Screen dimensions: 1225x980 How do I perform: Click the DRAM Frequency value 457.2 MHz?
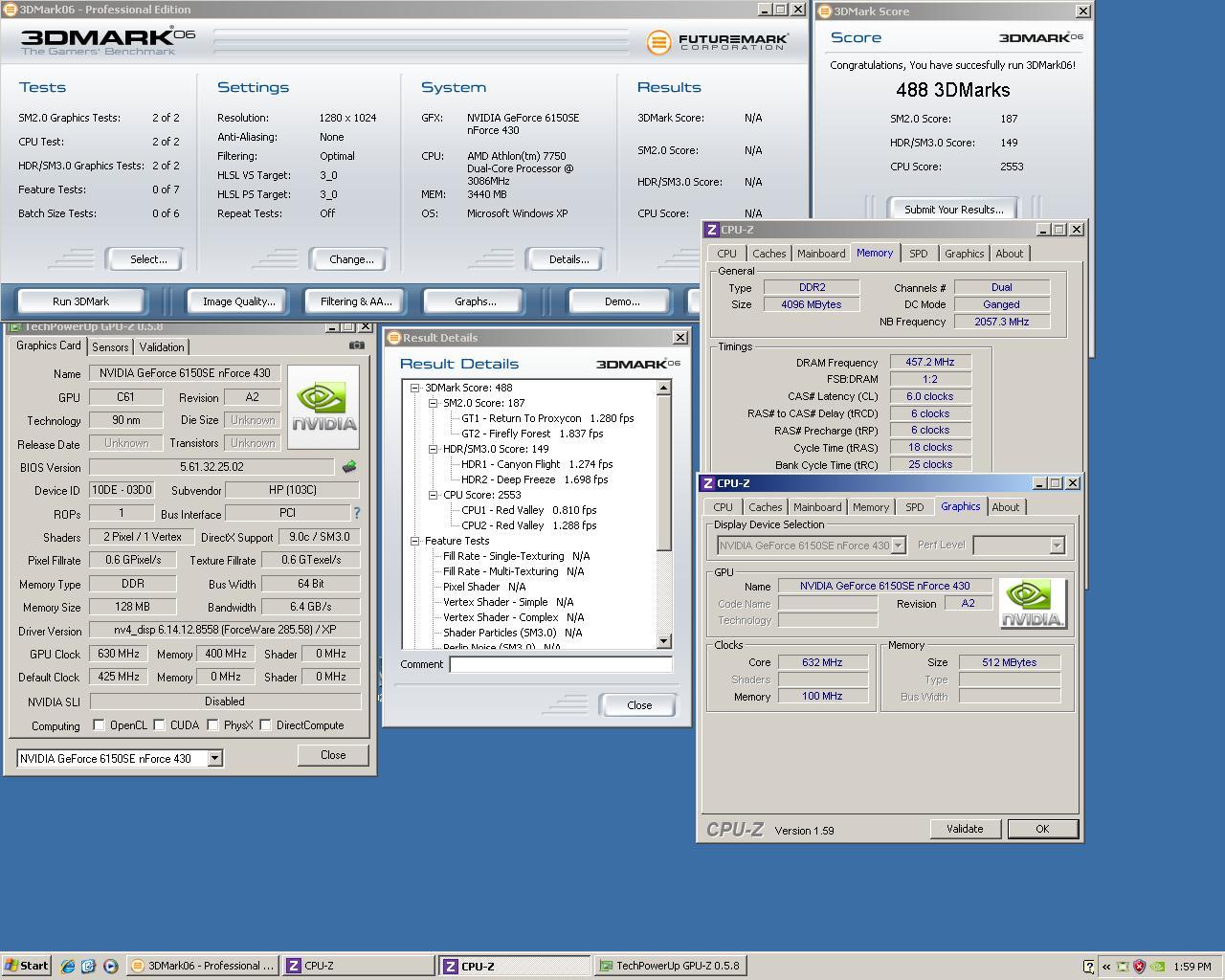pos(930,363)
